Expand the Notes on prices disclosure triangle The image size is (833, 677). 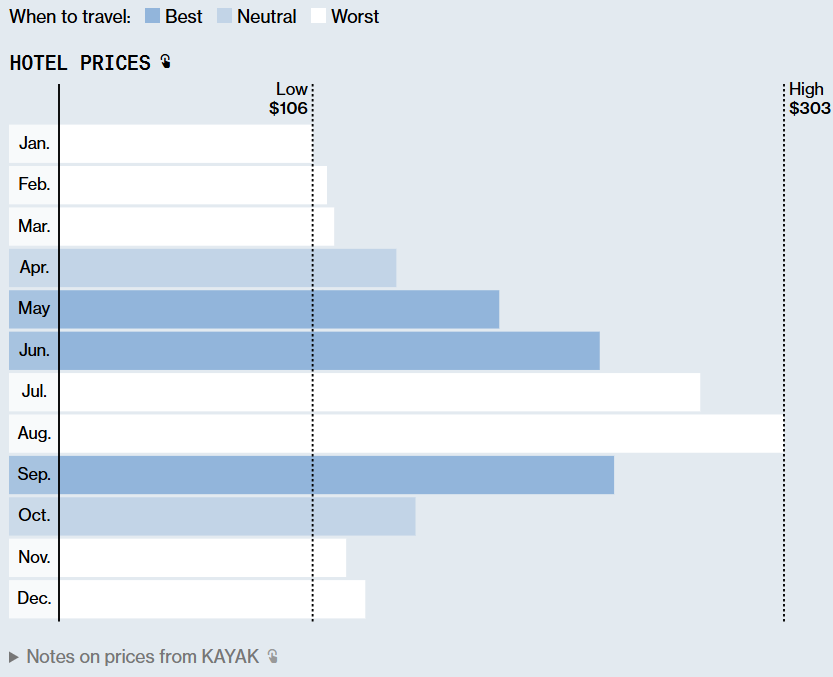[x=14, y=657]
